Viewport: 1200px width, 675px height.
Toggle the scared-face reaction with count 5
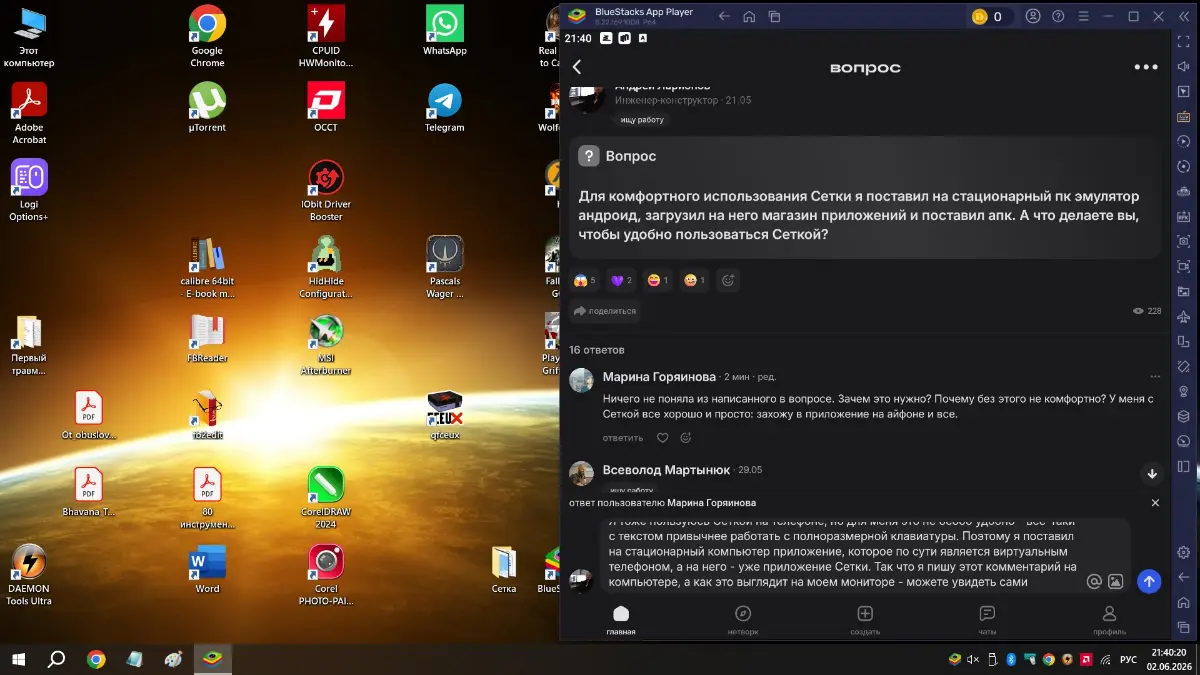tap(585, 281)
